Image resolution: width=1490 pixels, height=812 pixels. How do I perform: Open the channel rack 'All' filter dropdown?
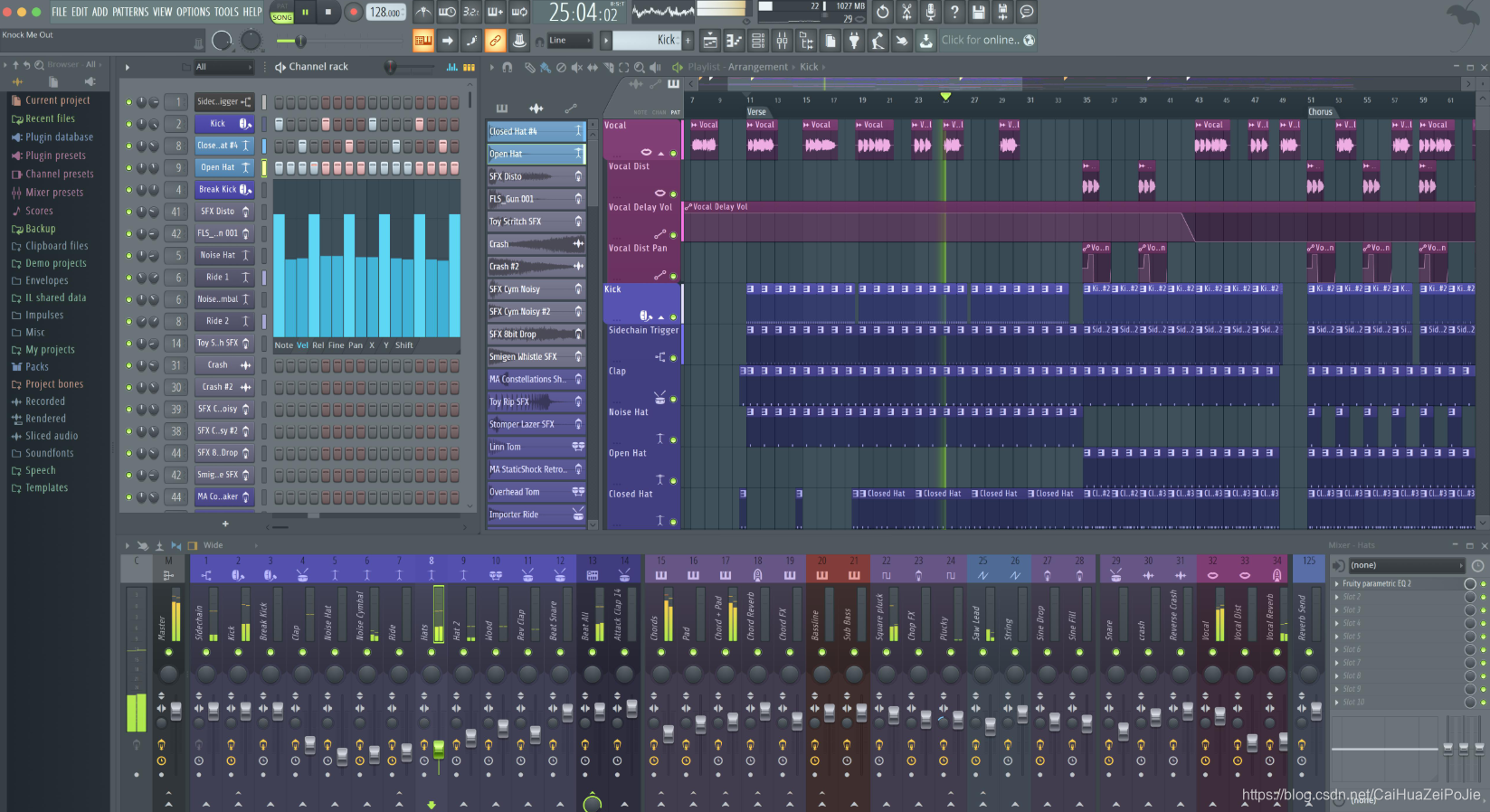point(223,67)
